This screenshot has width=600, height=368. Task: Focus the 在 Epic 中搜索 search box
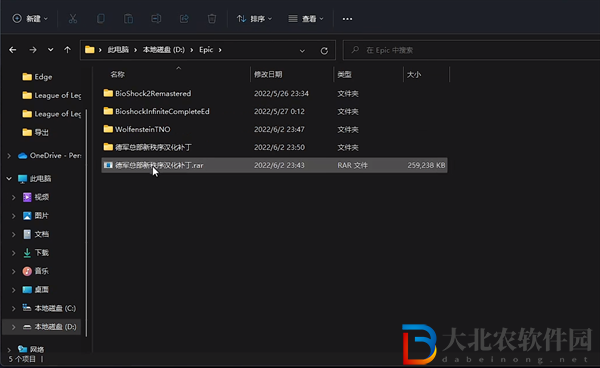click(471, 50)
